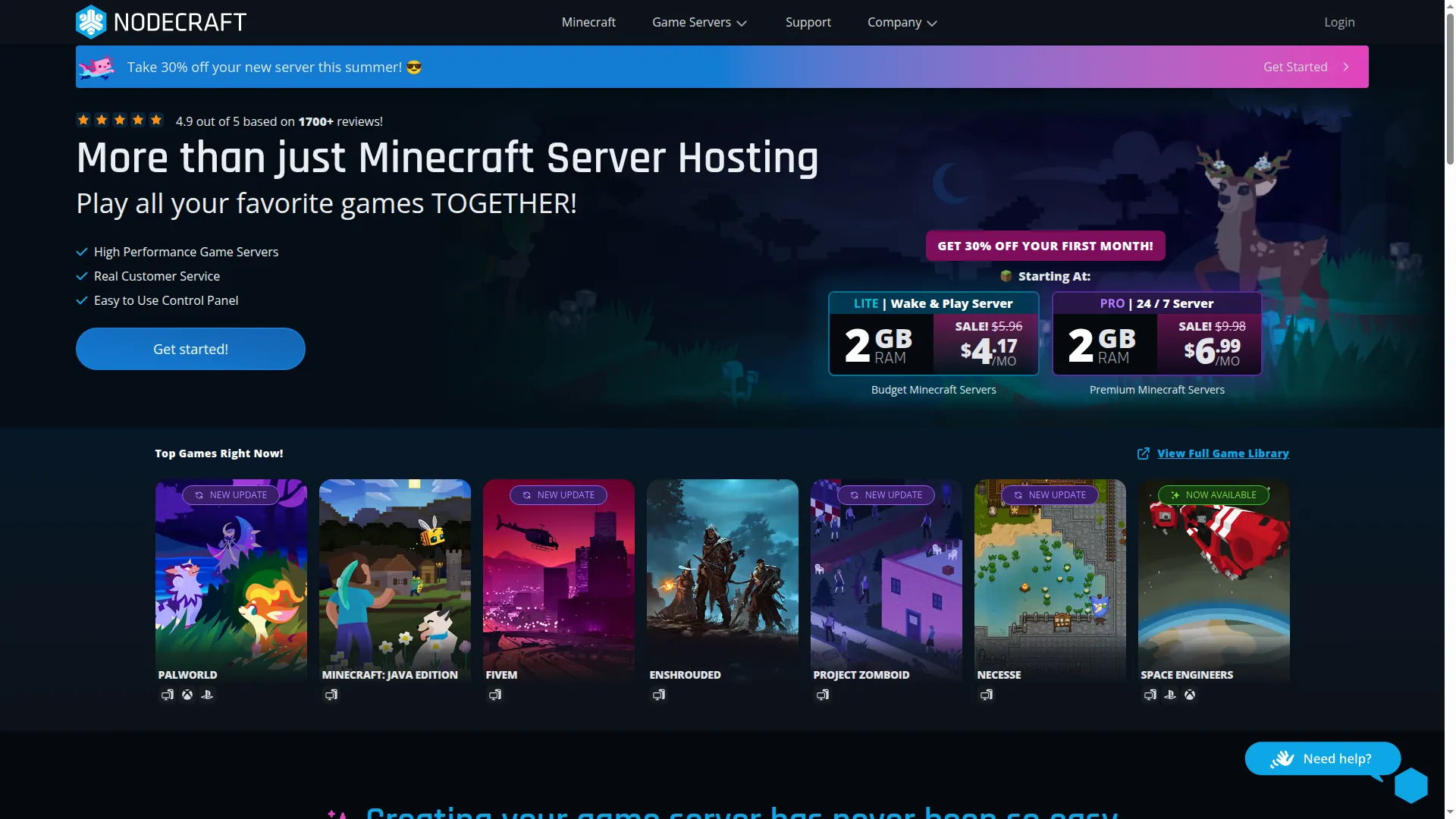1456x819 pixels.
Task: Click the arrow icon on the promo banner
Action: (1346, 67)
